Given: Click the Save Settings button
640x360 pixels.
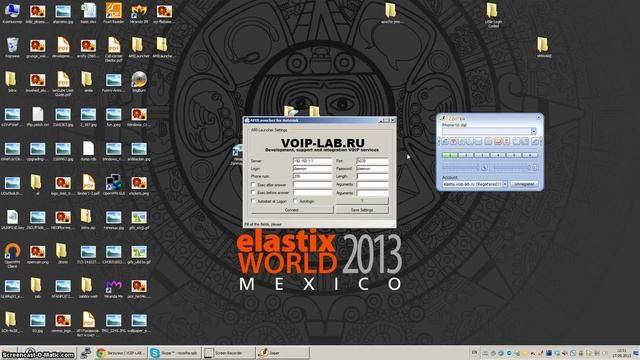Looking at the screenshot, I should (x=362, y=210).
